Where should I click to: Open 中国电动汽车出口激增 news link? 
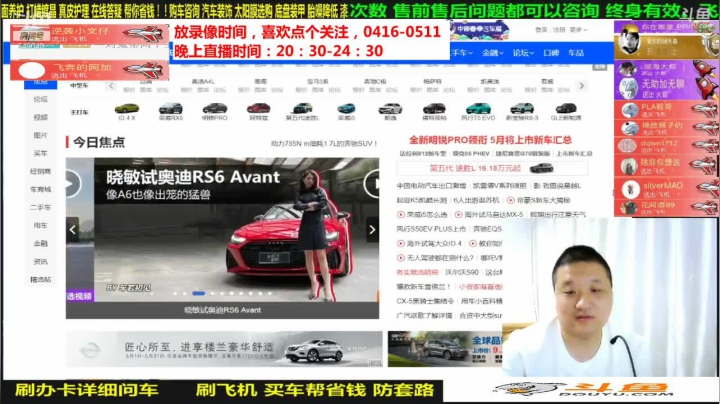[x=431, y=186]
